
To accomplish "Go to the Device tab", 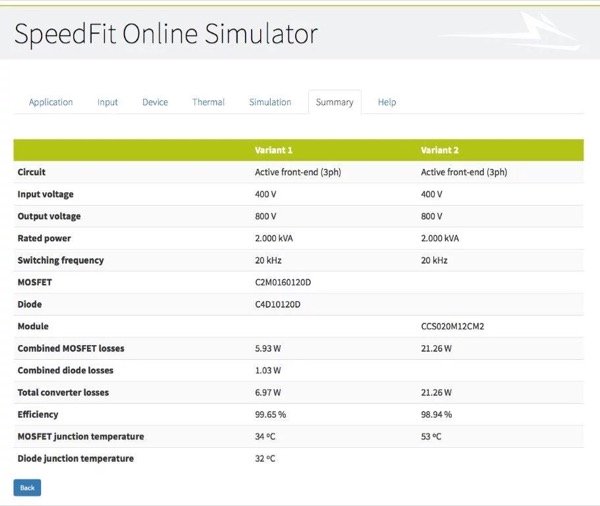I will click(x=155, y=102).
